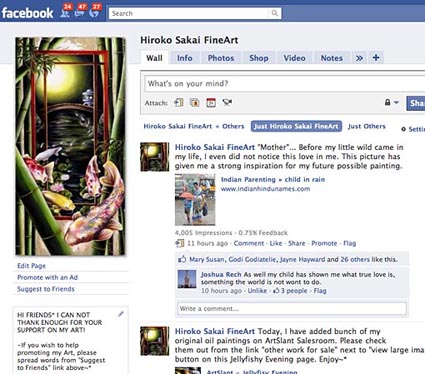Open wall Settings gear link
425x374 pixels.
coord(413,129)
